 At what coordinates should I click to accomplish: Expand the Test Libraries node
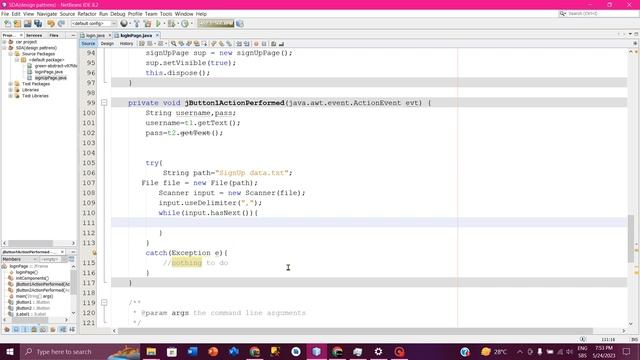tap(11, 96)
